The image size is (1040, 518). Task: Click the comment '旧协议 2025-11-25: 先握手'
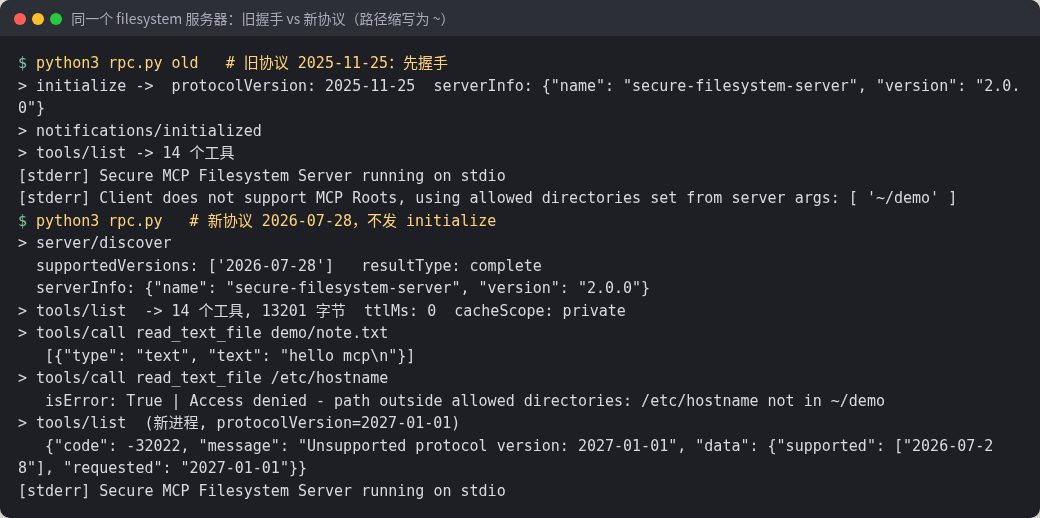[x=337, y=63]
